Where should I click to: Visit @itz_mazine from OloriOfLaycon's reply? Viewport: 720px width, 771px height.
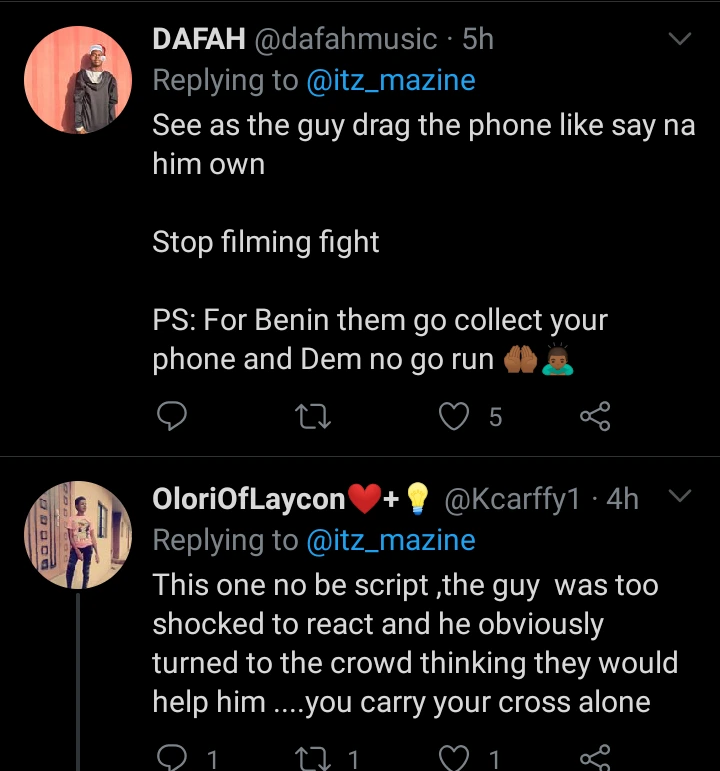392,540
